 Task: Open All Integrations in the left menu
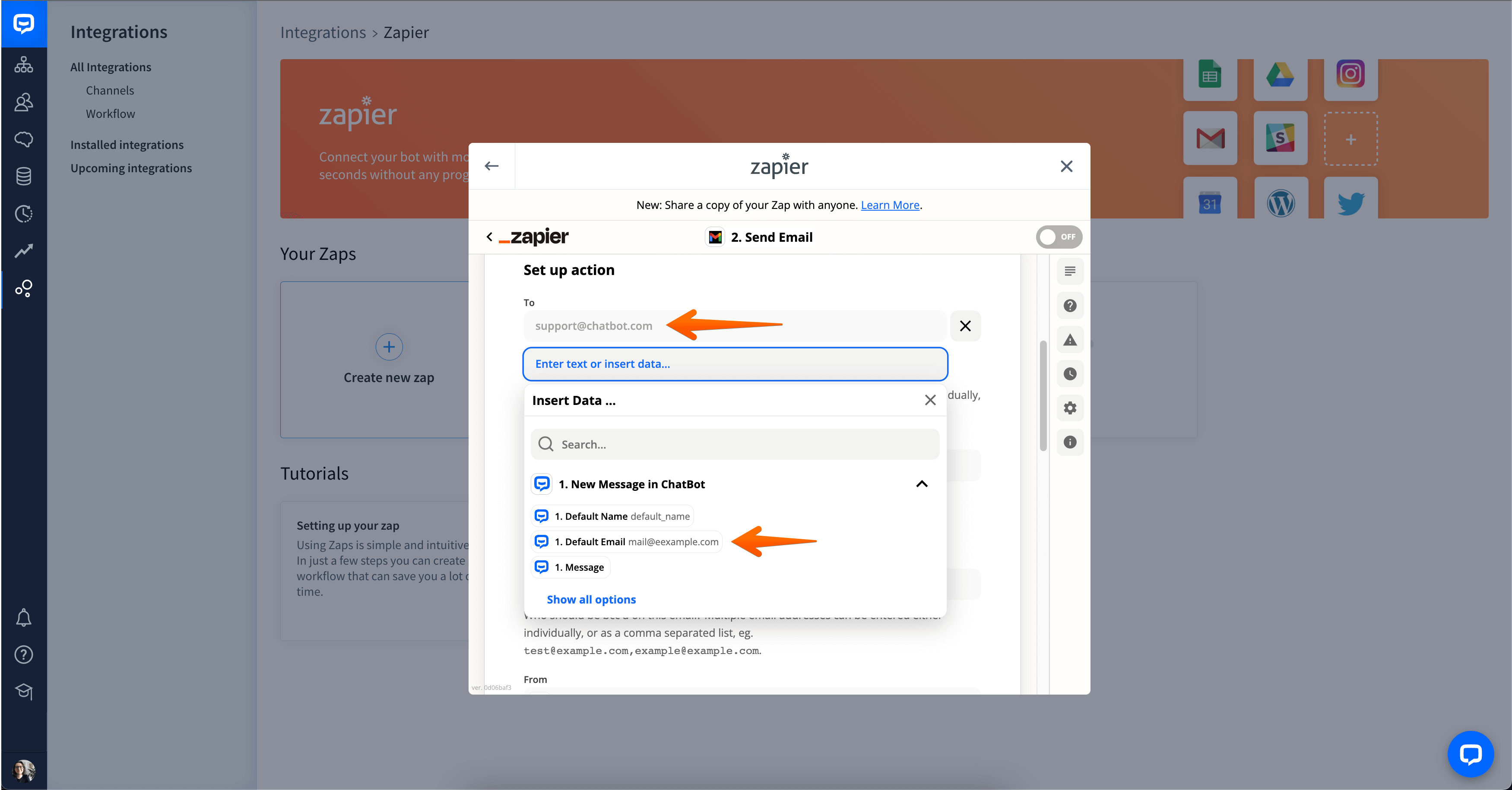click(111, 67)
